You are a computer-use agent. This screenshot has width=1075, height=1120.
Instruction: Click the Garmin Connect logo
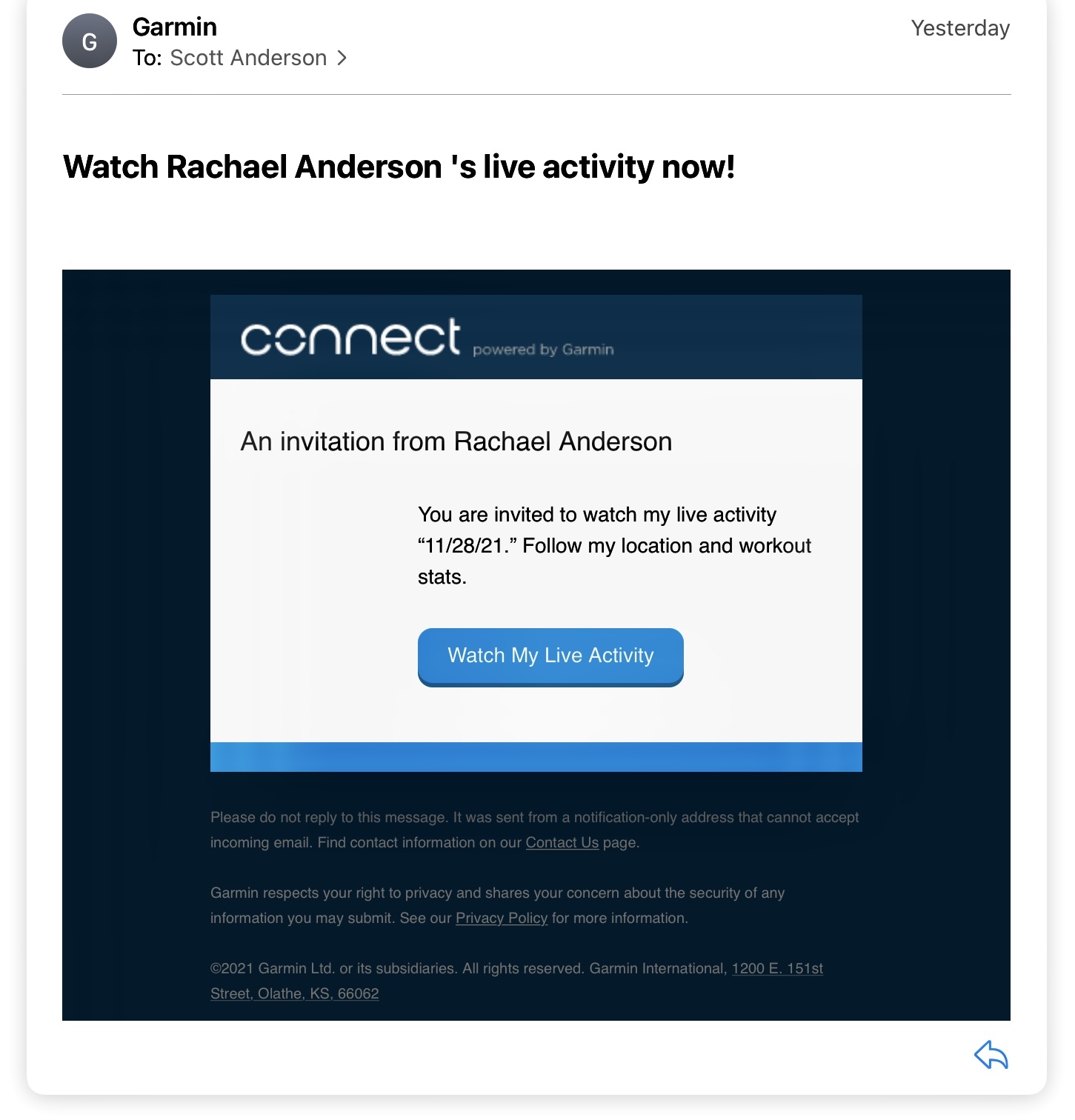350,337
